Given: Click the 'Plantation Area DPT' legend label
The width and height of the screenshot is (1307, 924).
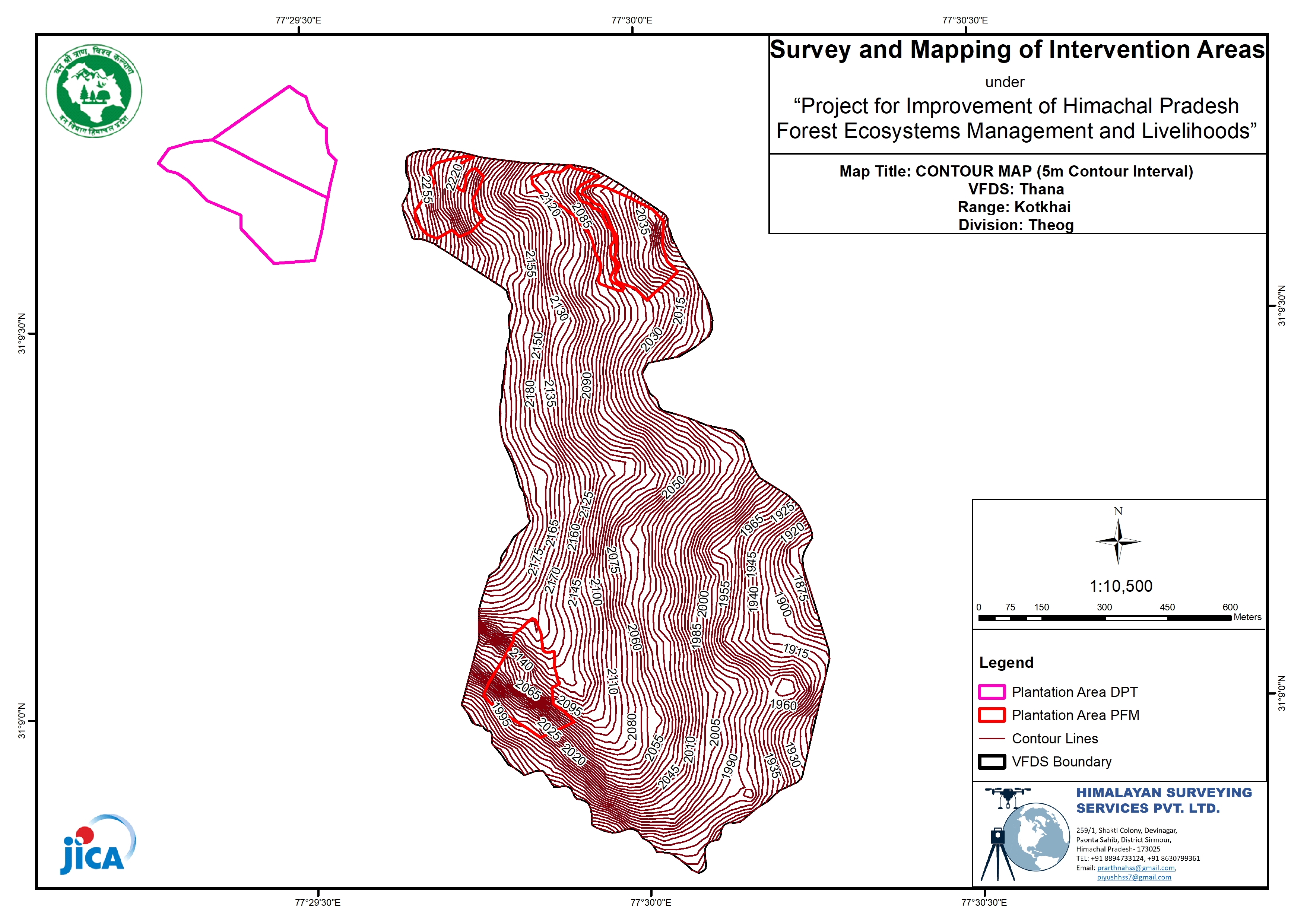Looking at the screenshot, I should coord(1075,692).
